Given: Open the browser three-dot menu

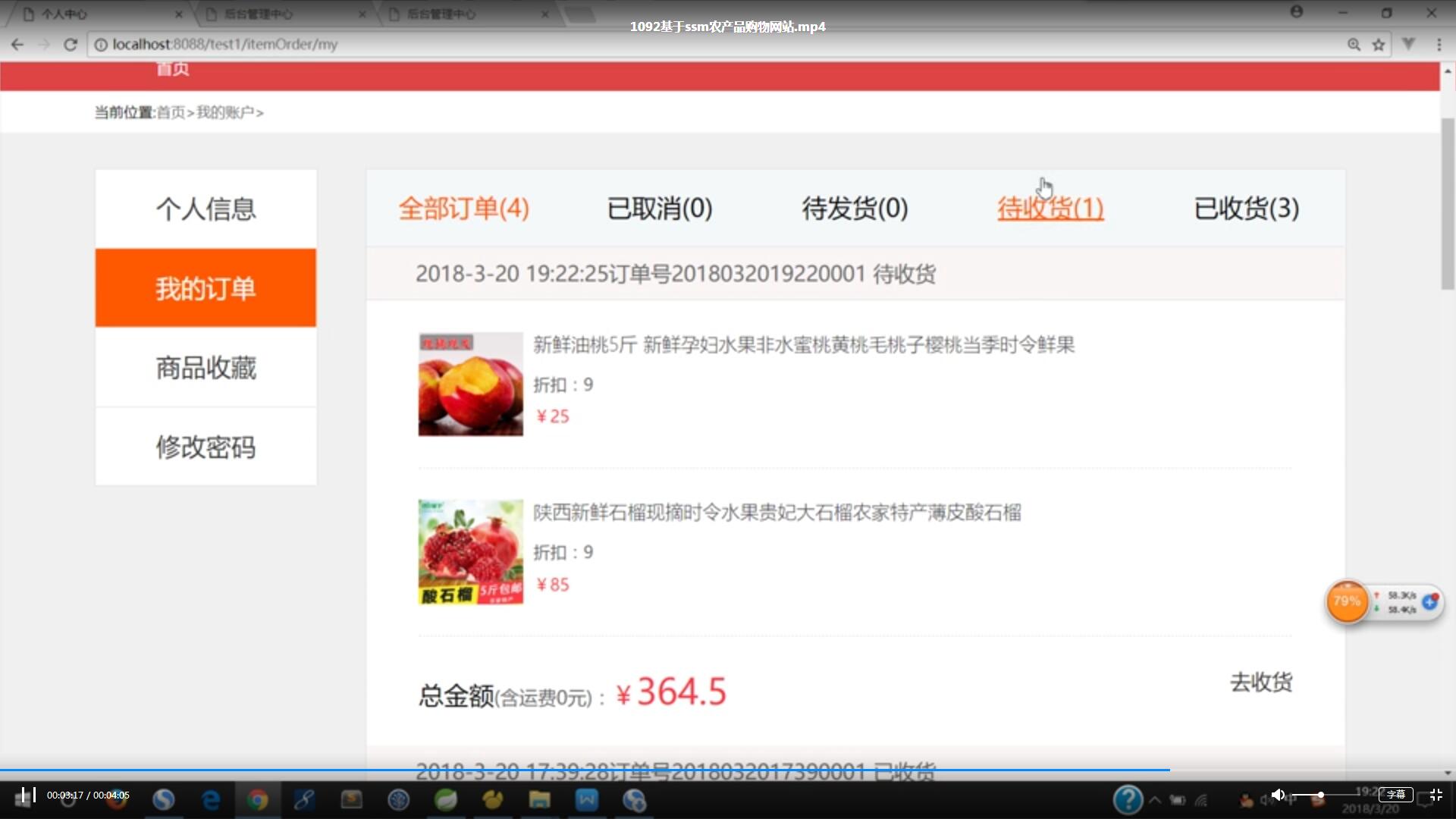Looking at the screenshot, I should tap(1439, 45).
